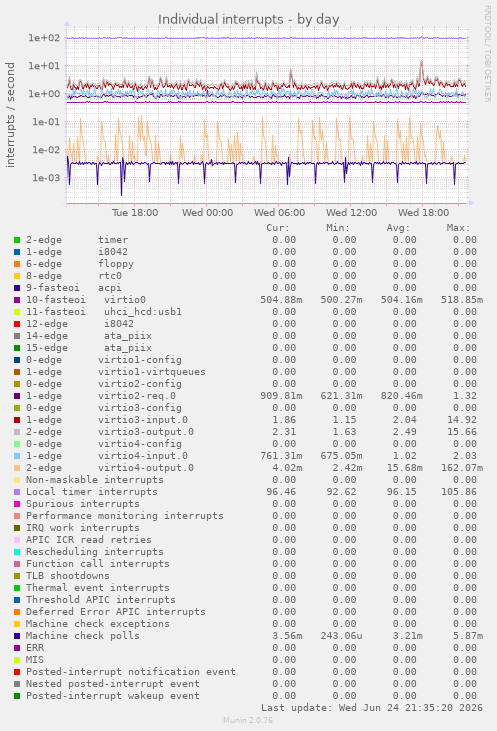
Task: Click the Cur: column header
Action: pos(278,228)
